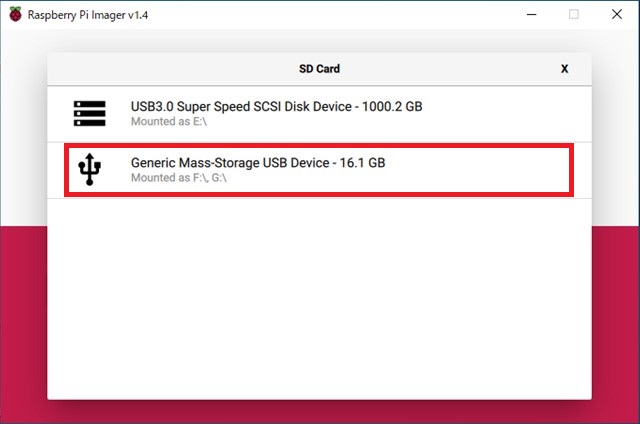Click the disabled maximize window button
The width and height of the screenshot is (640, 424).
pos(573,14)
